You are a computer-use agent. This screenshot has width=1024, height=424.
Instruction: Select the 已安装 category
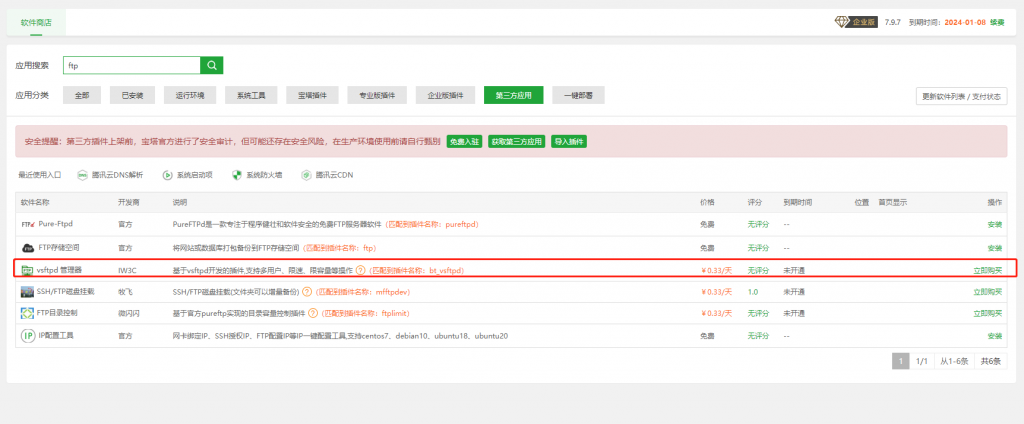tap(133, 95)
